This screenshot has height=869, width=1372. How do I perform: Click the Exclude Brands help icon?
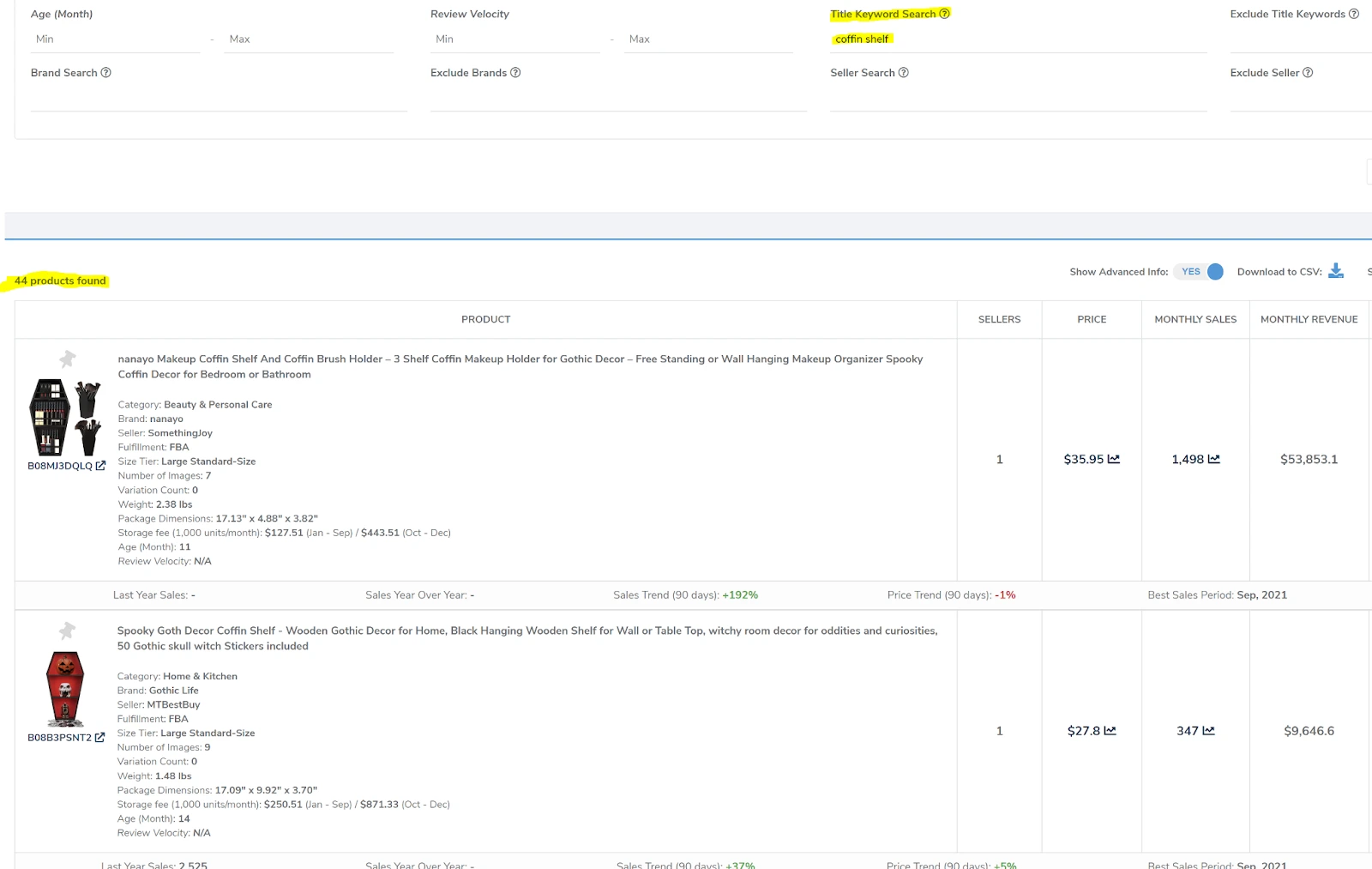click(x=515, y=73)
